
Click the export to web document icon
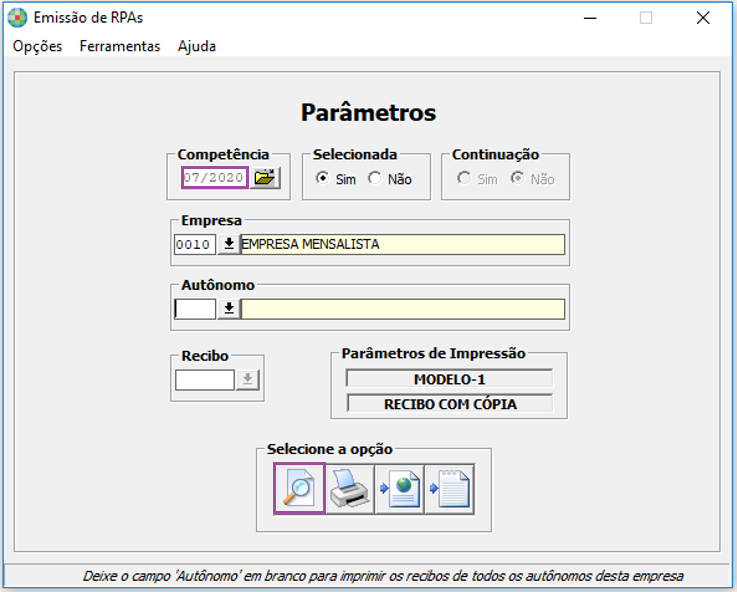click(400, 489)
